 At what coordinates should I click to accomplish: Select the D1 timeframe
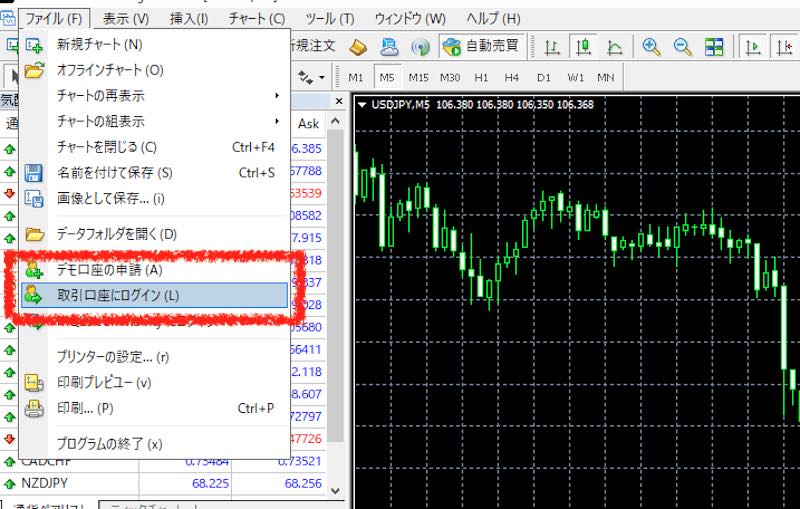pos(544,78)
